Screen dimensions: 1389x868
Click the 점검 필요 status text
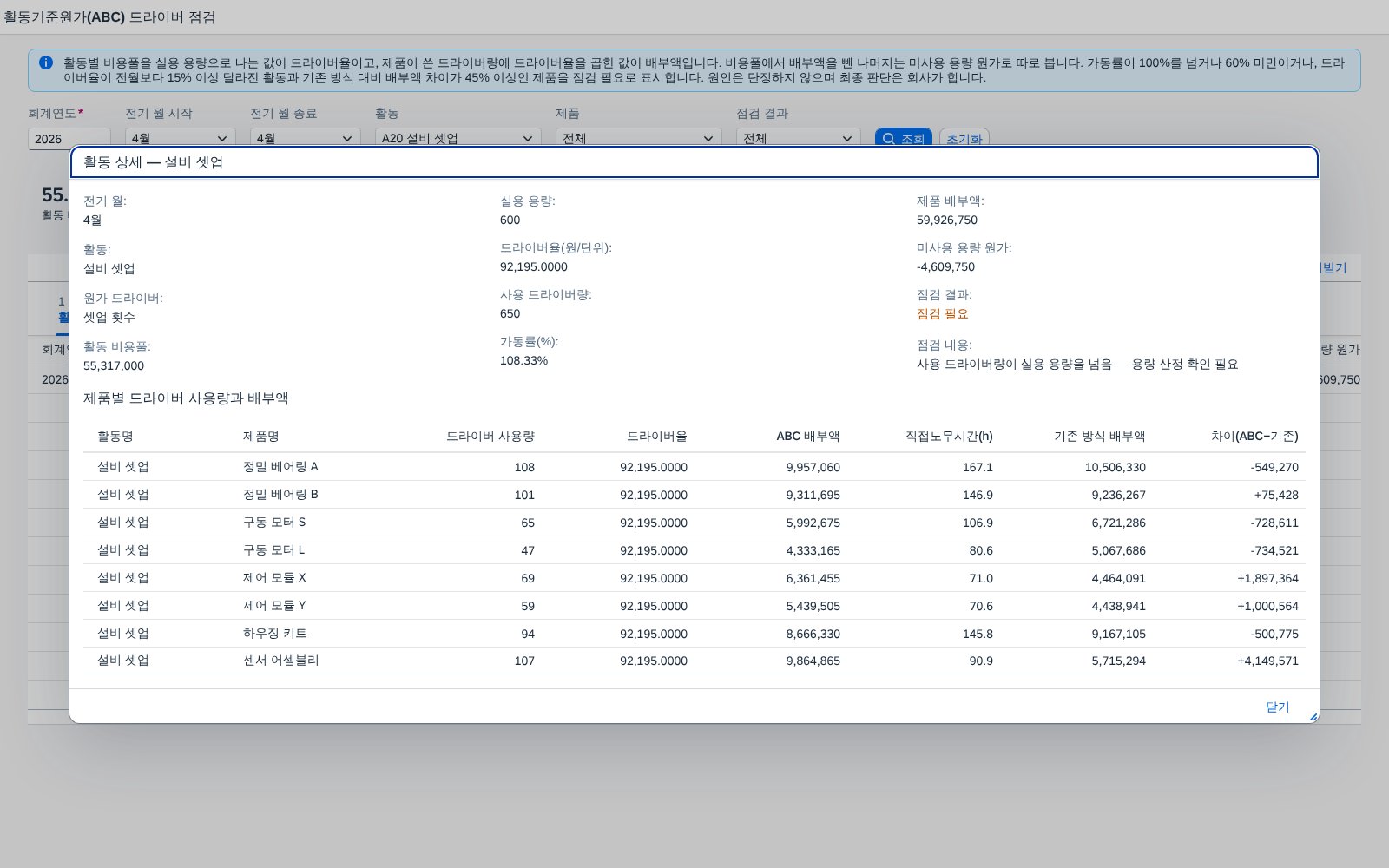pos(943,314)
